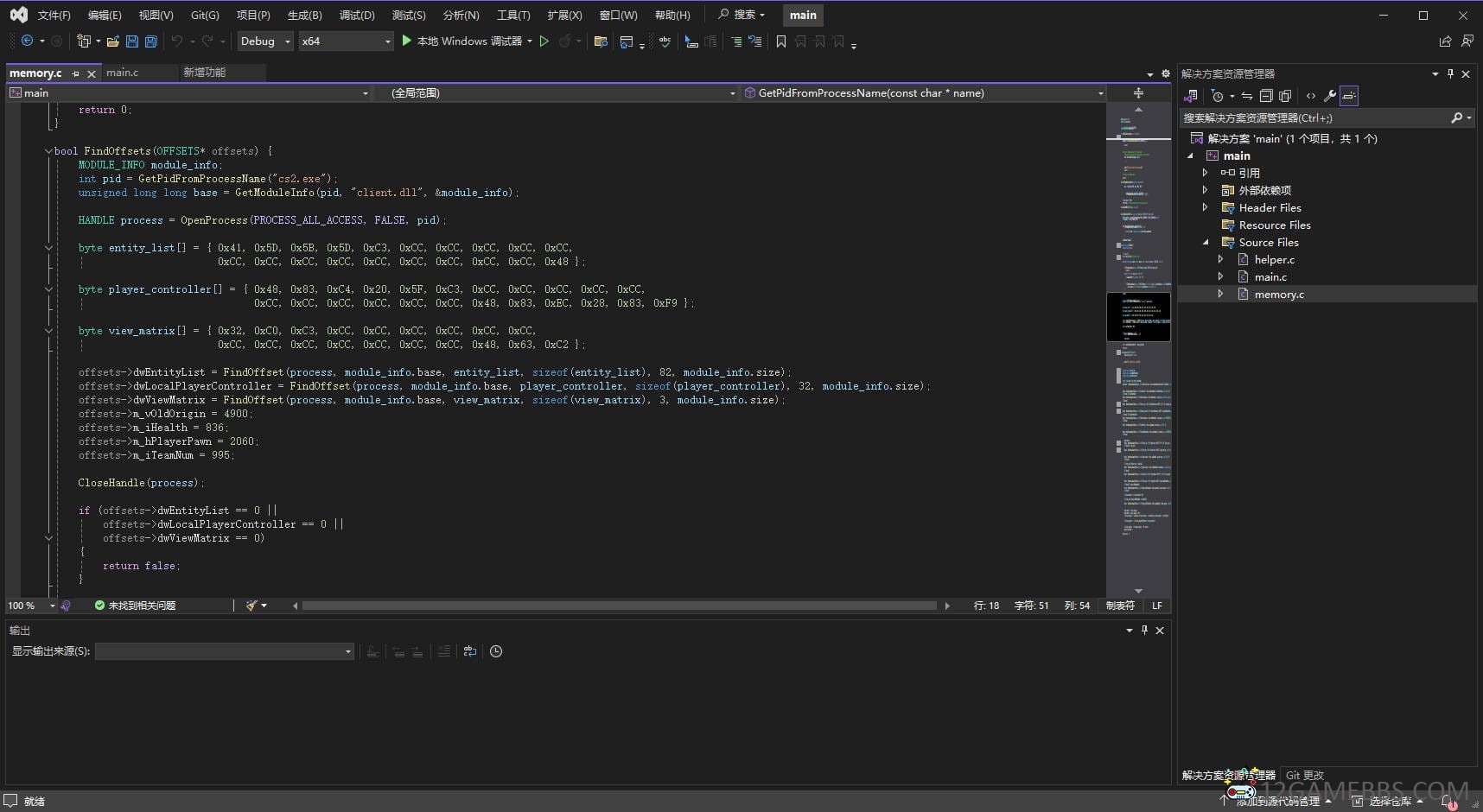The height and width of the screenshot is (812, 1483).
Task: Start debugging with the green play button
Action: tap(406, 41)
